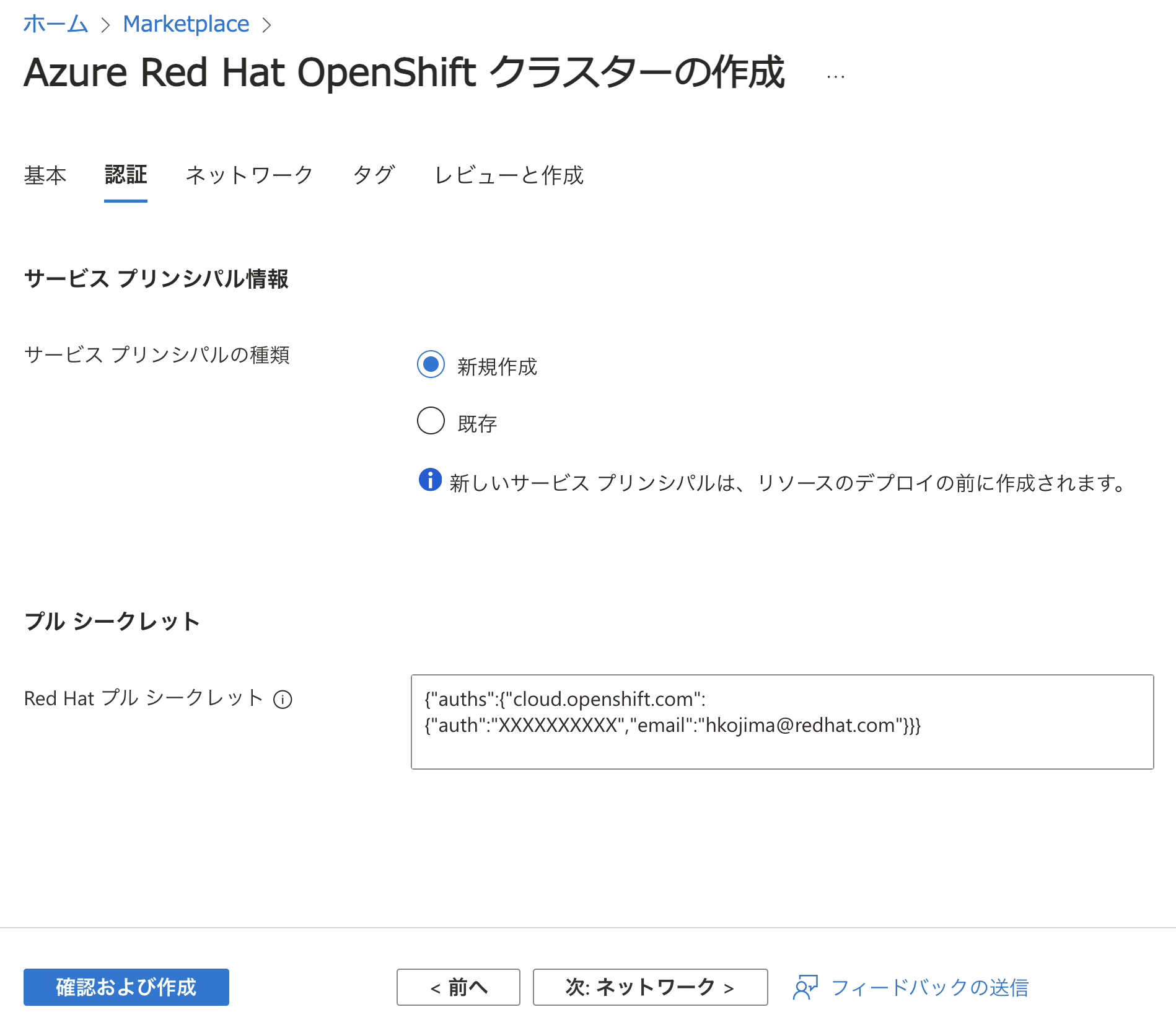Viewport: 1176px width, 1025px height.
Task: Open the タグ tab
Action: tap(374, 175)
